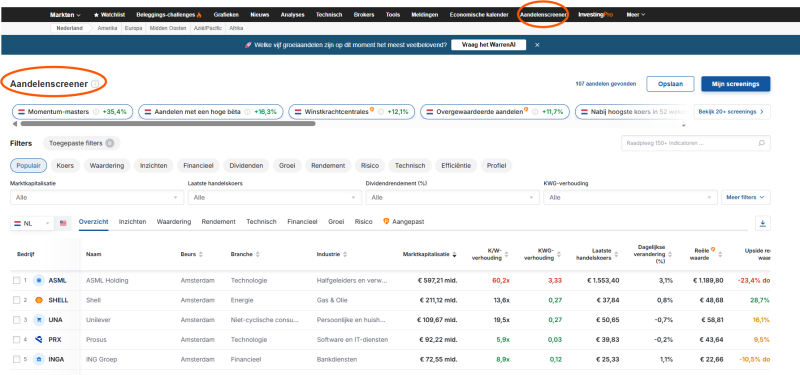Select the Risico filter category pill
800x375 pixels.
pyautogui.click(x=370, y=166)
